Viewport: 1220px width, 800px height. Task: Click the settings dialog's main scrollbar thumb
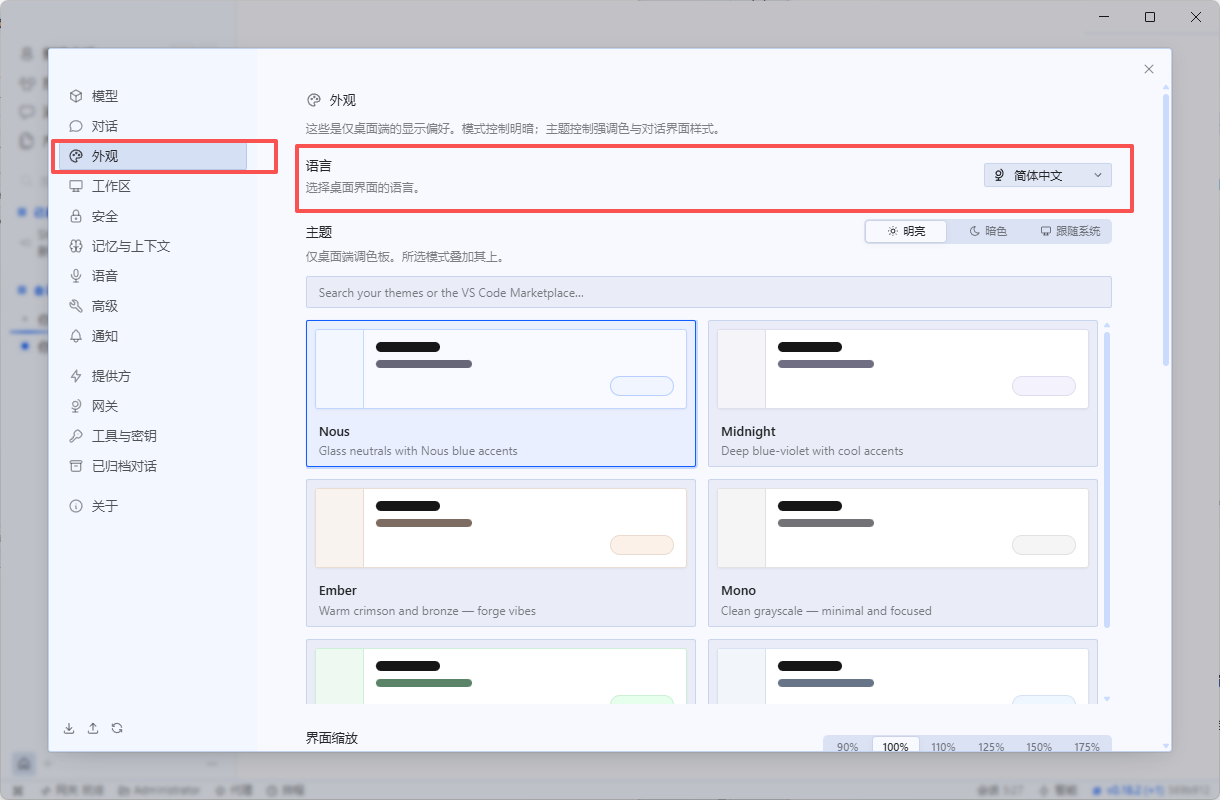[1166, 229]
